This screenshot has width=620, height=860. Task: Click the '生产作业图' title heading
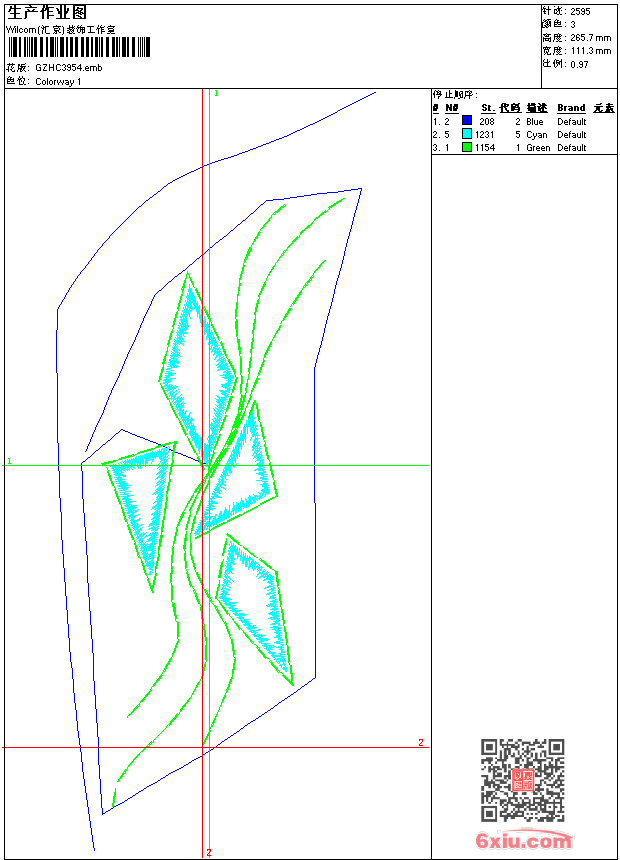[x=47, y=13]
